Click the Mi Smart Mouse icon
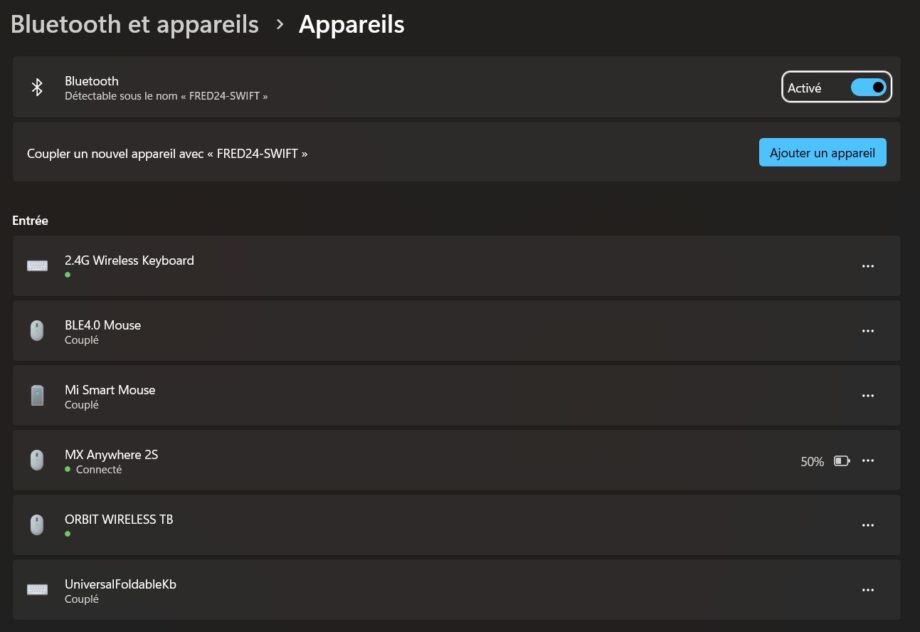 point(37,396)
